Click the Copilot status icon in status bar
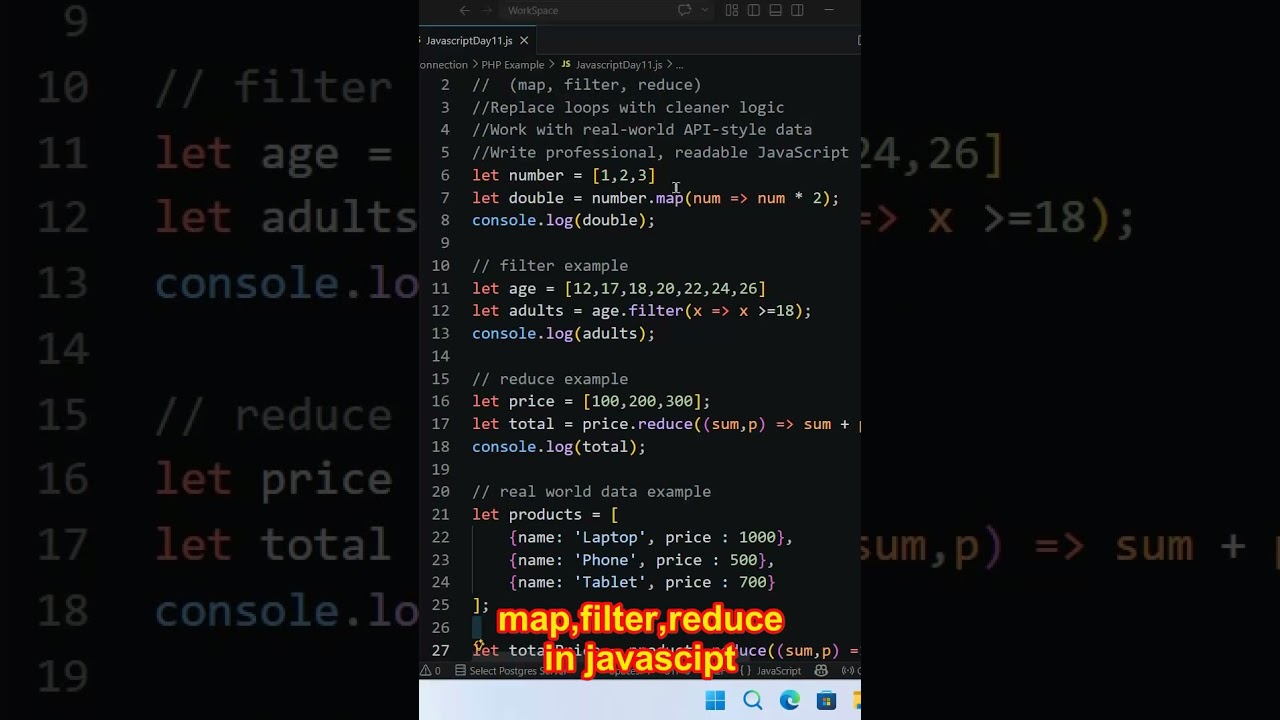 coord(821,671)
